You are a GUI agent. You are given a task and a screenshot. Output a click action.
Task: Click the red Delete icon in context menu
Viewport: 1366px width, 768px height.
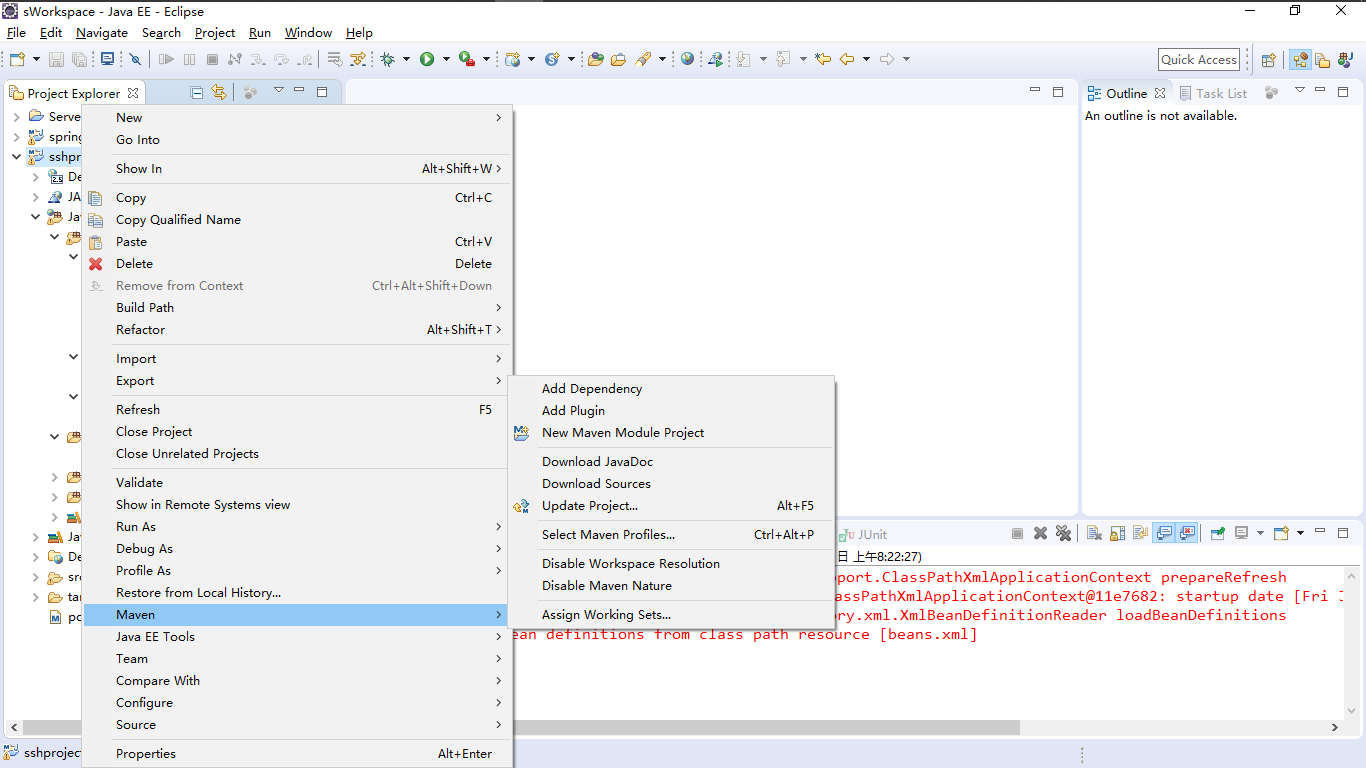click(x=96, y=264)
